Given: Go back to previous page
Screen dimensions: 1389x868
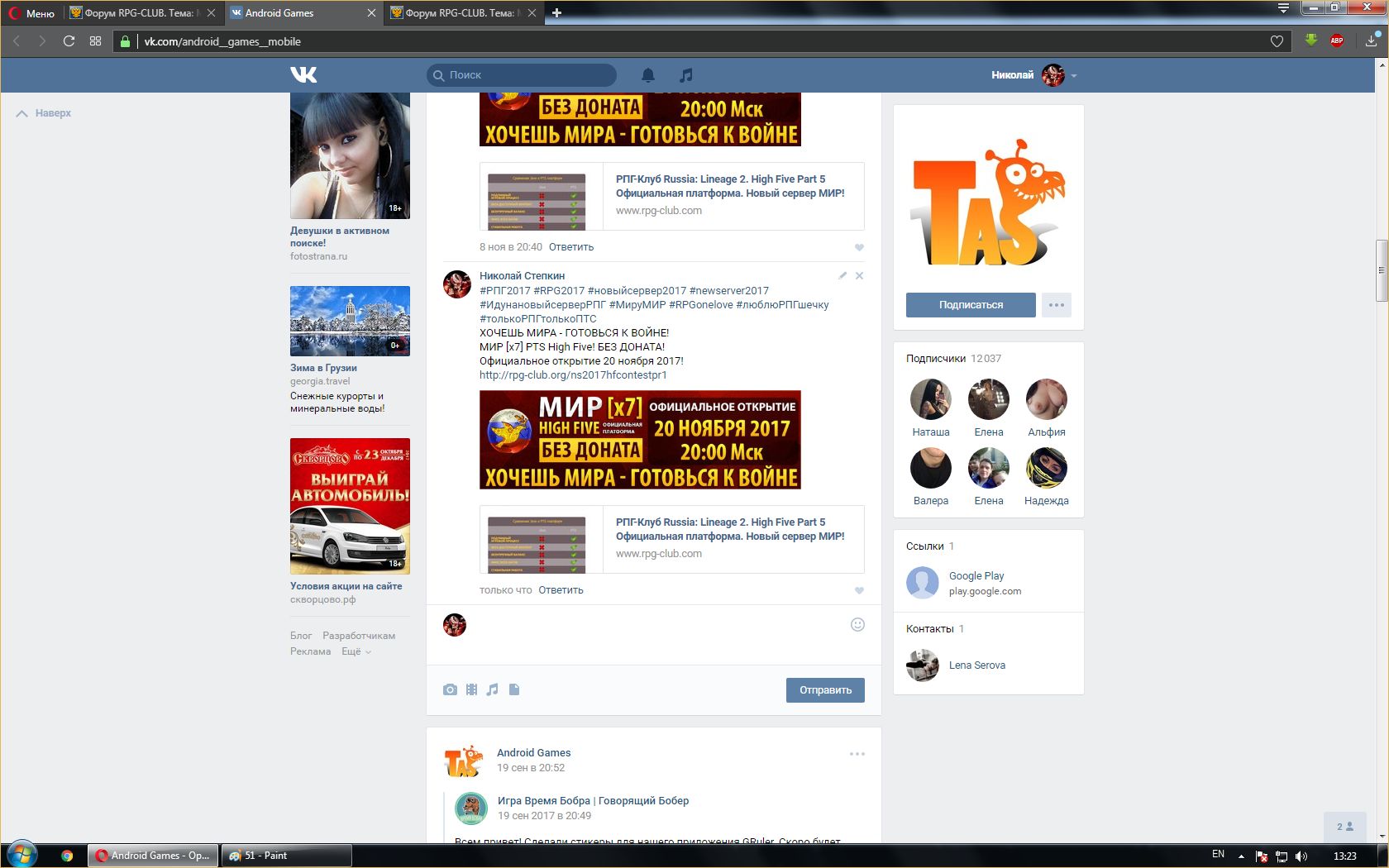Looking at the screenshot, I should coord(16,41).
